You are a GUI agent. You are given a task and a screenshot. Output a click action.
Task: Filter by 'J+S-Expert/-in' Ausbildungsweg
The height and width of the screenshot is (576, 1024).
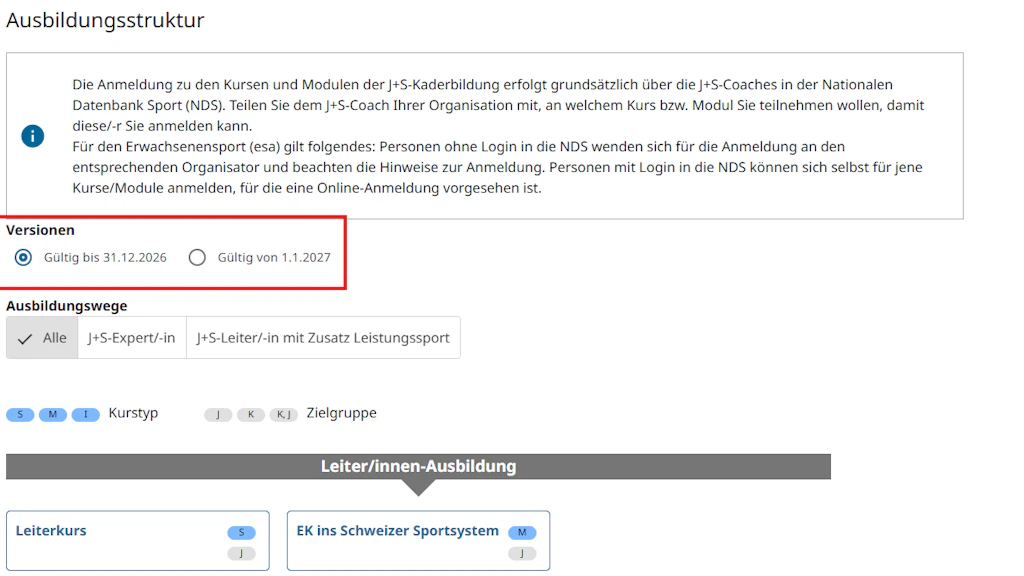pos(131,338)
